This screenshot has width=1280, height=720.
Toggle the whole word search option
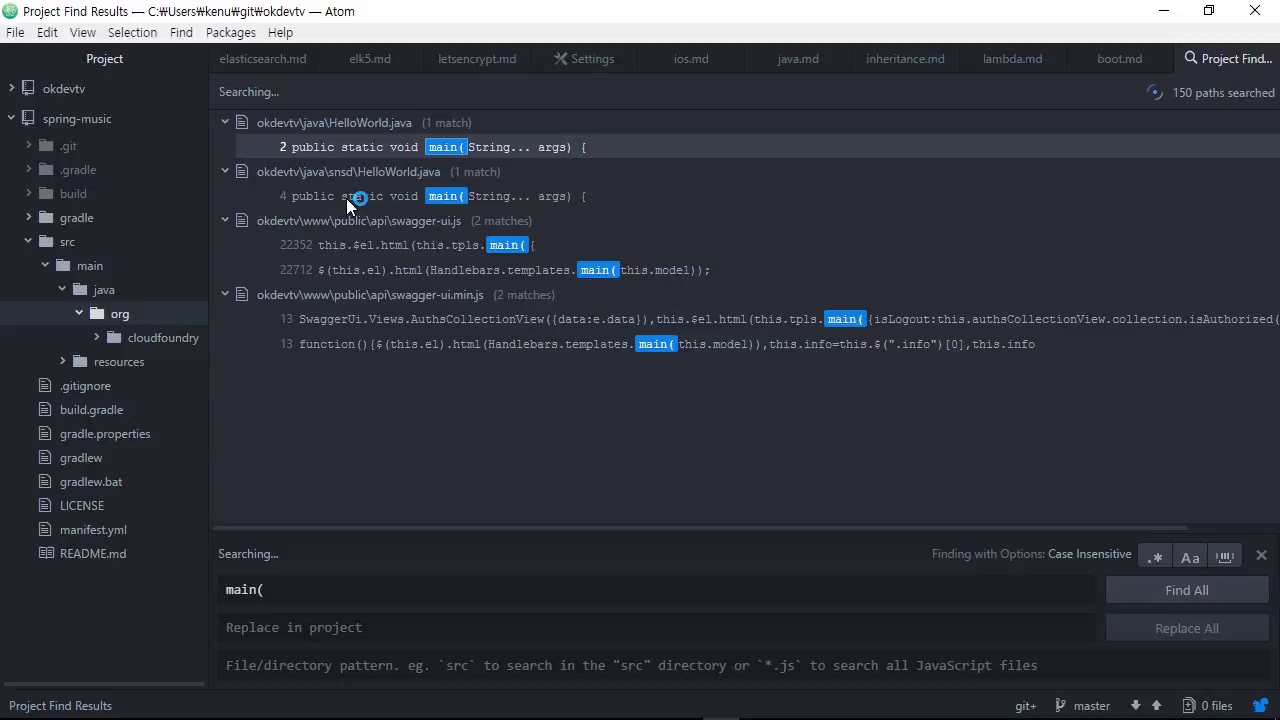point(1225,556)
